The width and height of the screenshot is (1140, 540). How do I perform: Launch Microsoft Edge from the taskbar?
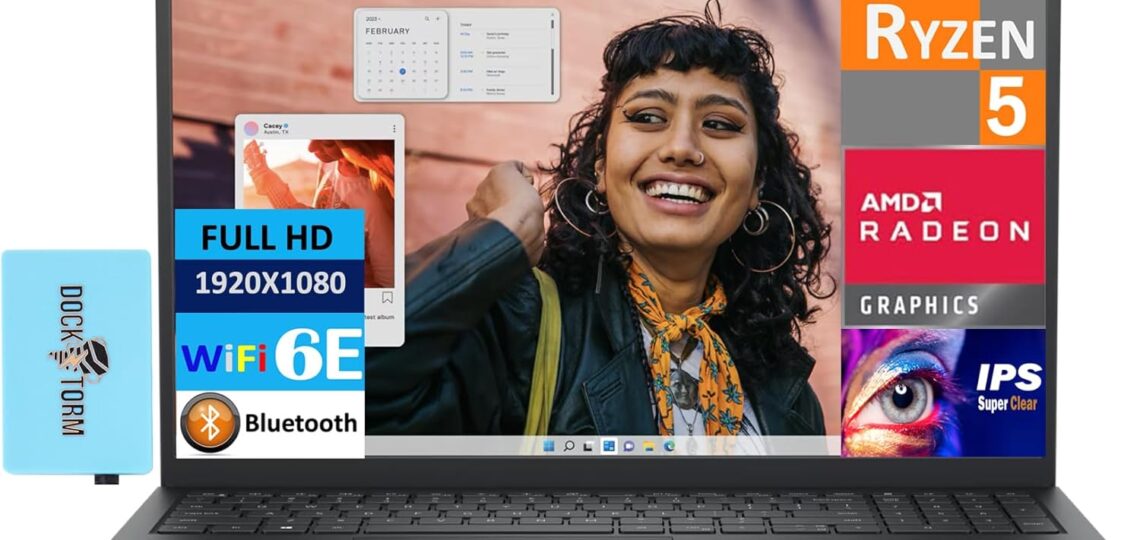(x=669, y=446)
